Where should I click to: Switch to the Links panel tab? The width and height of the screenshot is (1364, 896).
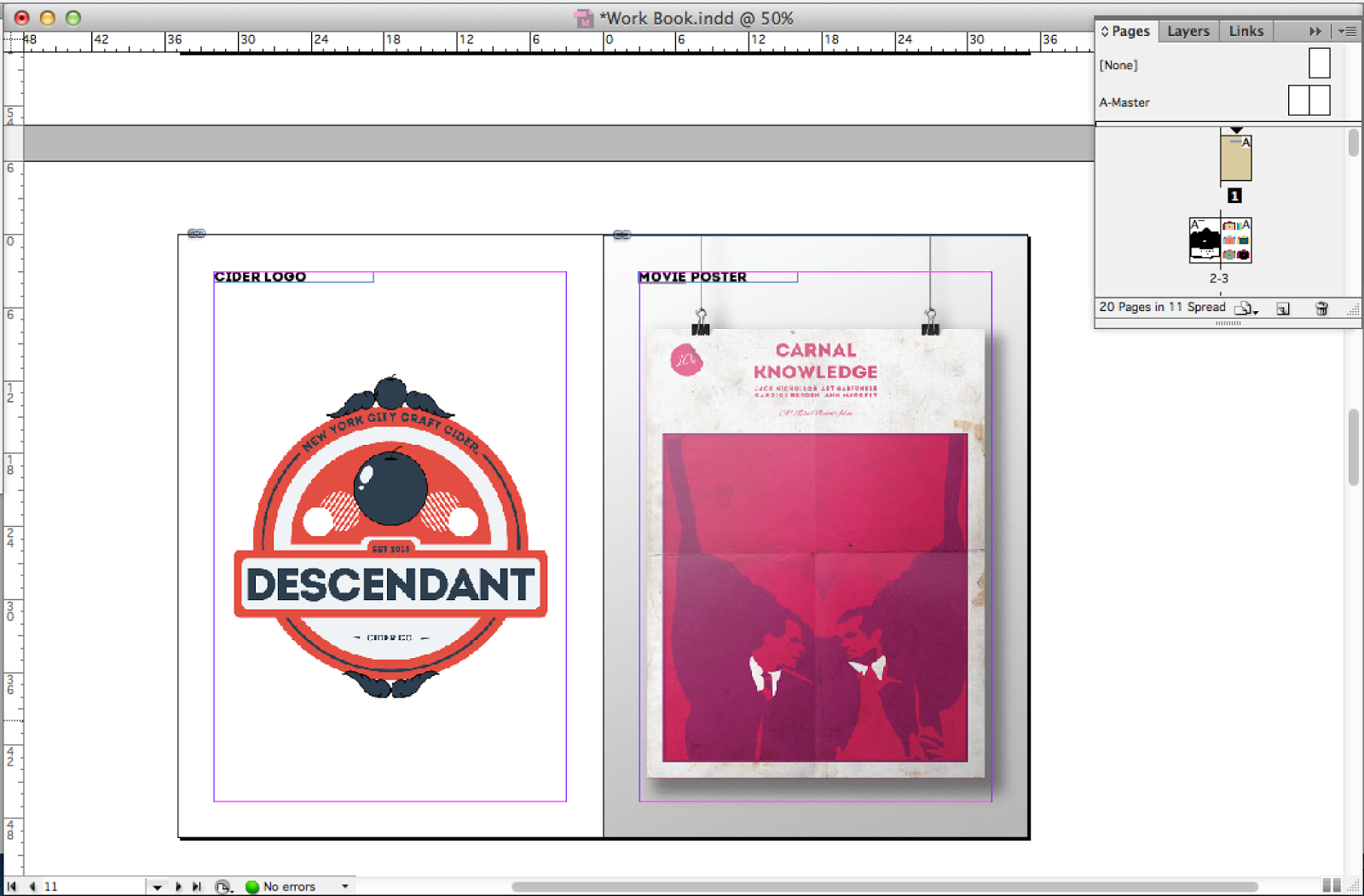[1246, 31]
